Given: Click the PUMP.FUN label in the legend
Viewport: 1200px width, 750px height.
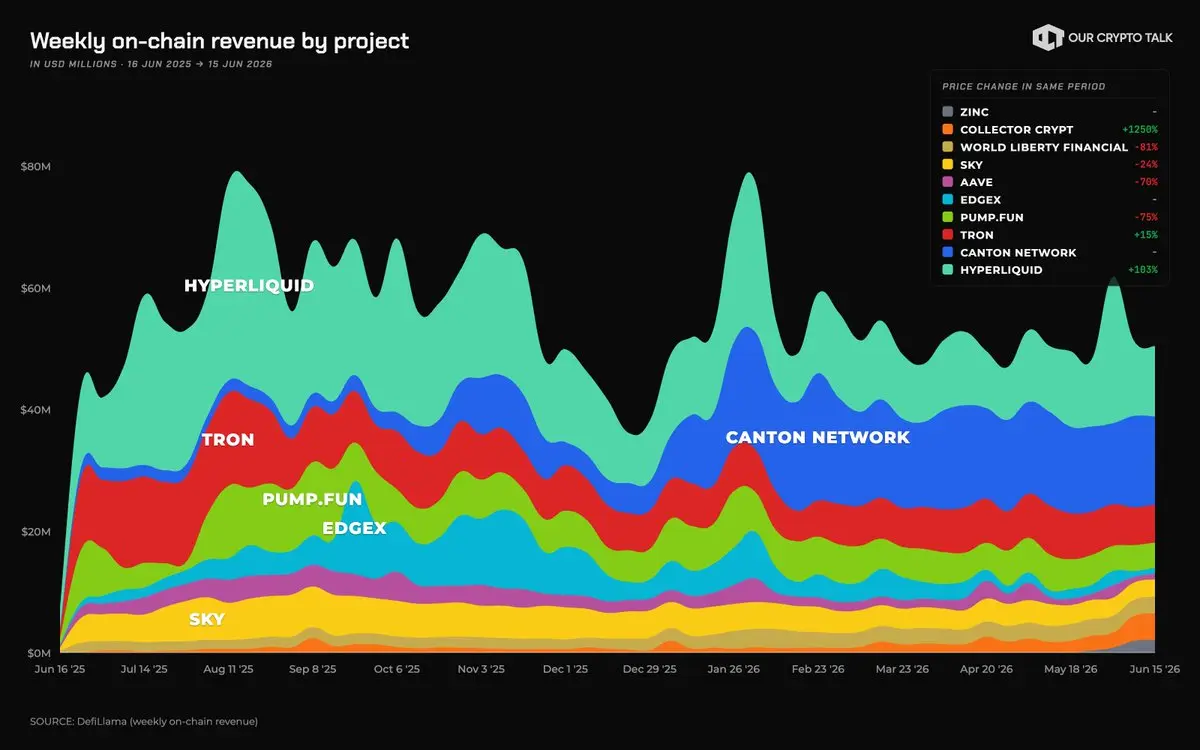Looking at the screenshot, I should pos(992,217).
